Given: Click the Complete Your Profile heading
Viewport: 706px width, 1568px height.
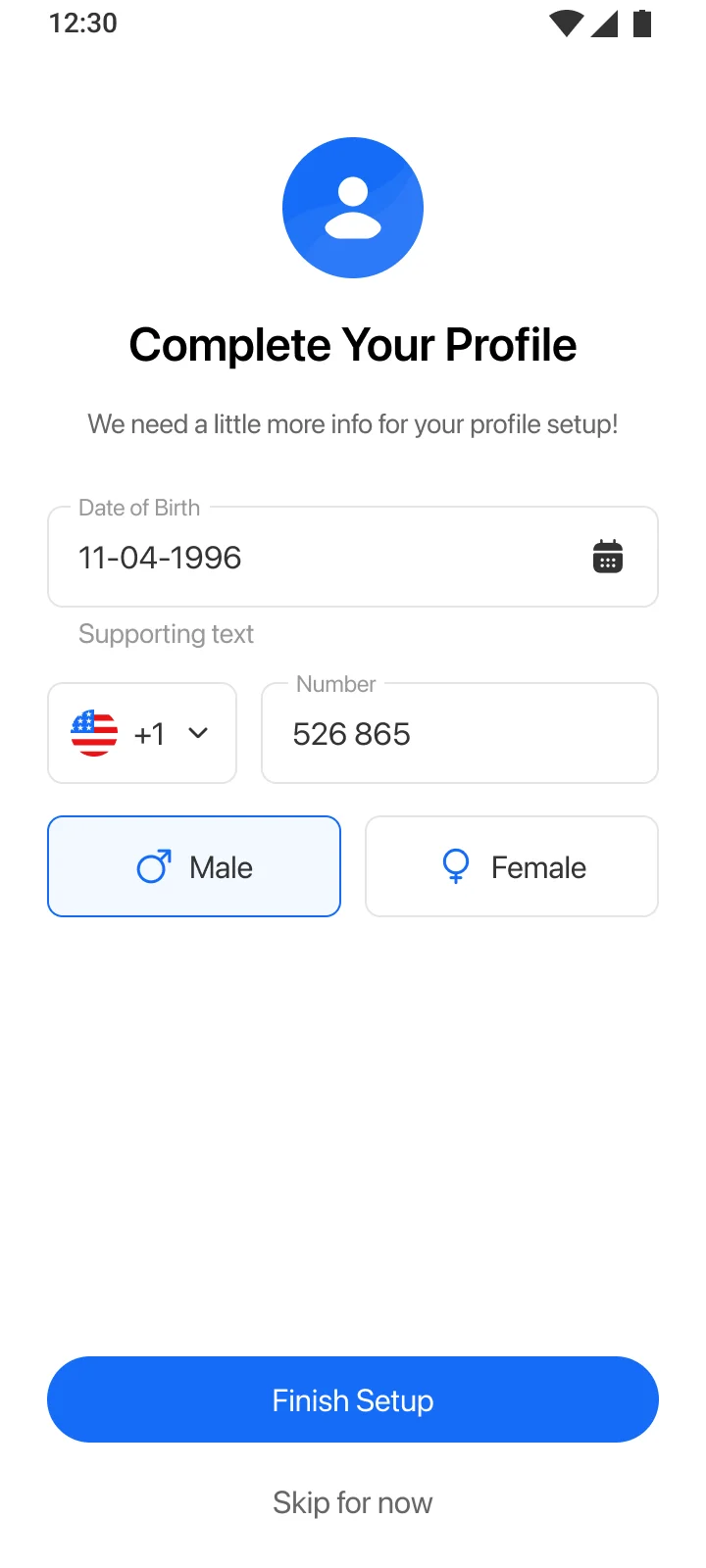Looking at the screenshot, I should pos(353,345).
